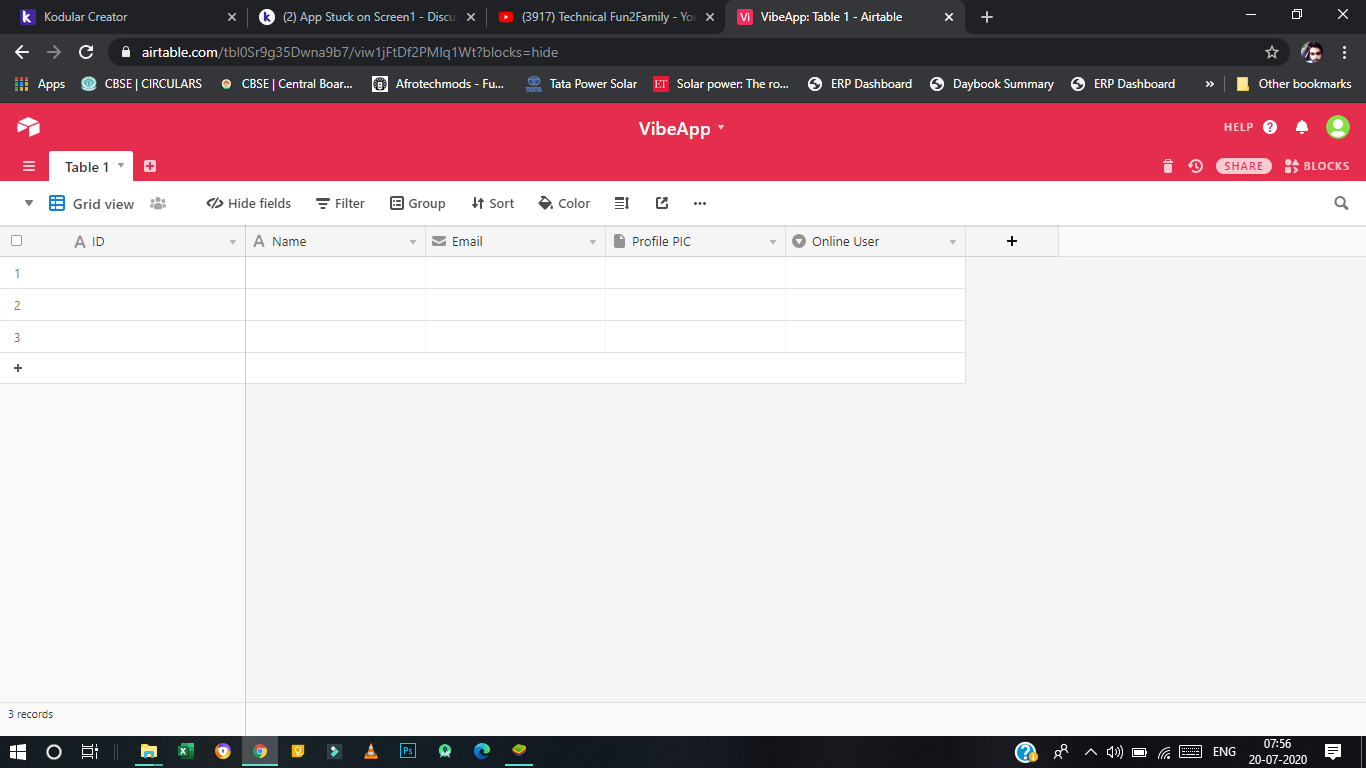Select row number 2

pos(17,305)
